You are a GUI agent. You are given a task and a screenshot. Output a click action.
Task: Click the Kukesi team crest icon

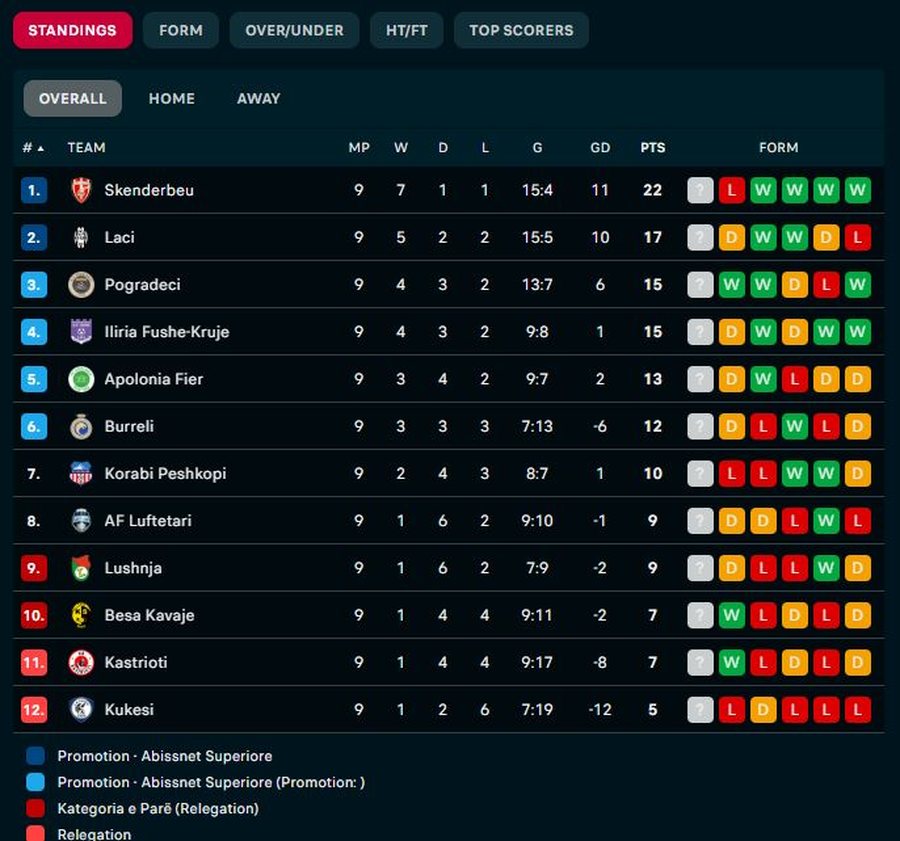point(81,710)
